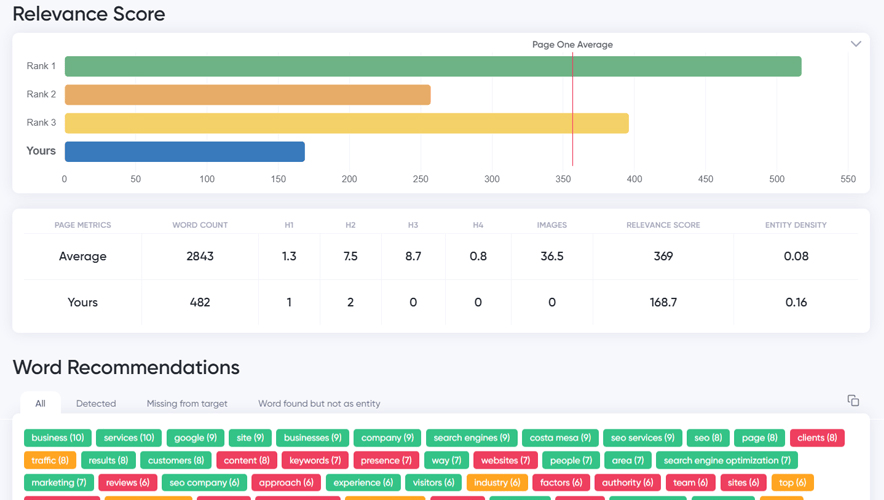This screenshot has width=884, height=500.
Task: Select the orange traffic (8) tag
Action: pos(50,461)
